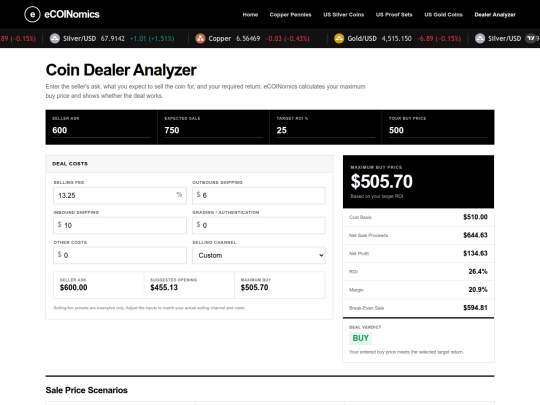Click the eCOINomics brand name link
Screen dimensions: 540x405
tap(72, 14)
